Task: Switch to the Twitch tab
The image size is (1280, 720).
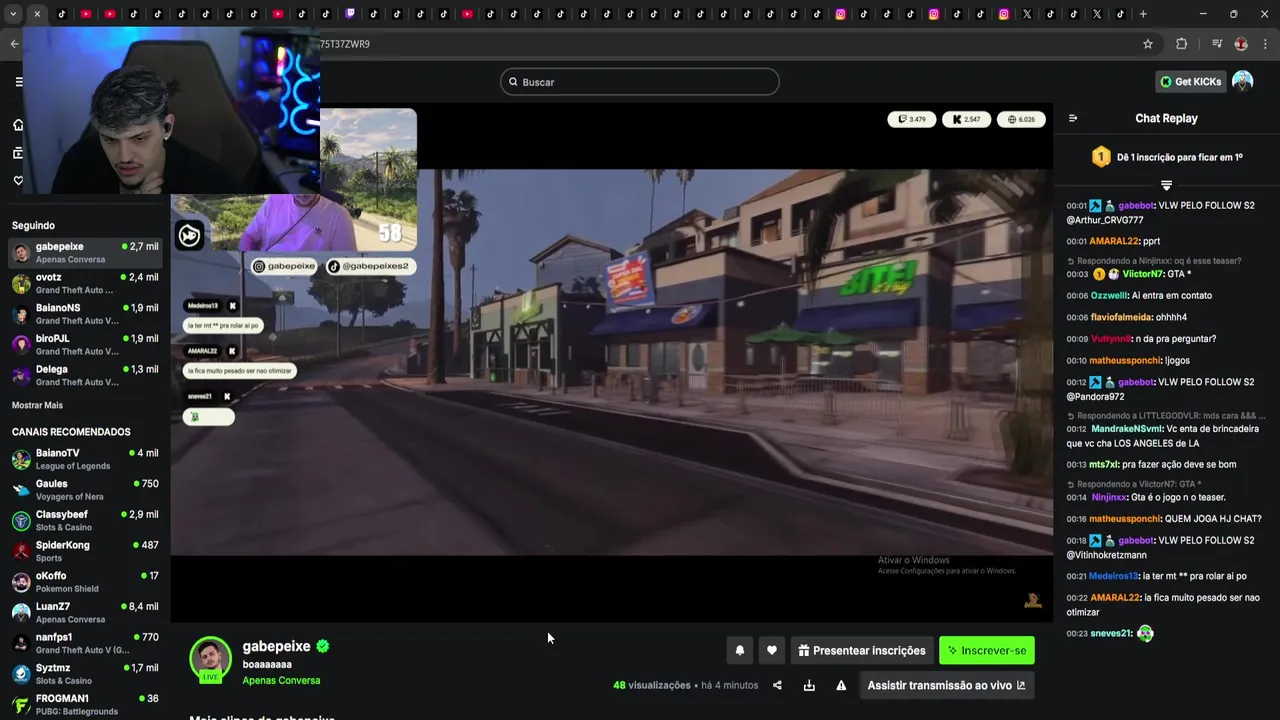Action: [x=350, y=14]
